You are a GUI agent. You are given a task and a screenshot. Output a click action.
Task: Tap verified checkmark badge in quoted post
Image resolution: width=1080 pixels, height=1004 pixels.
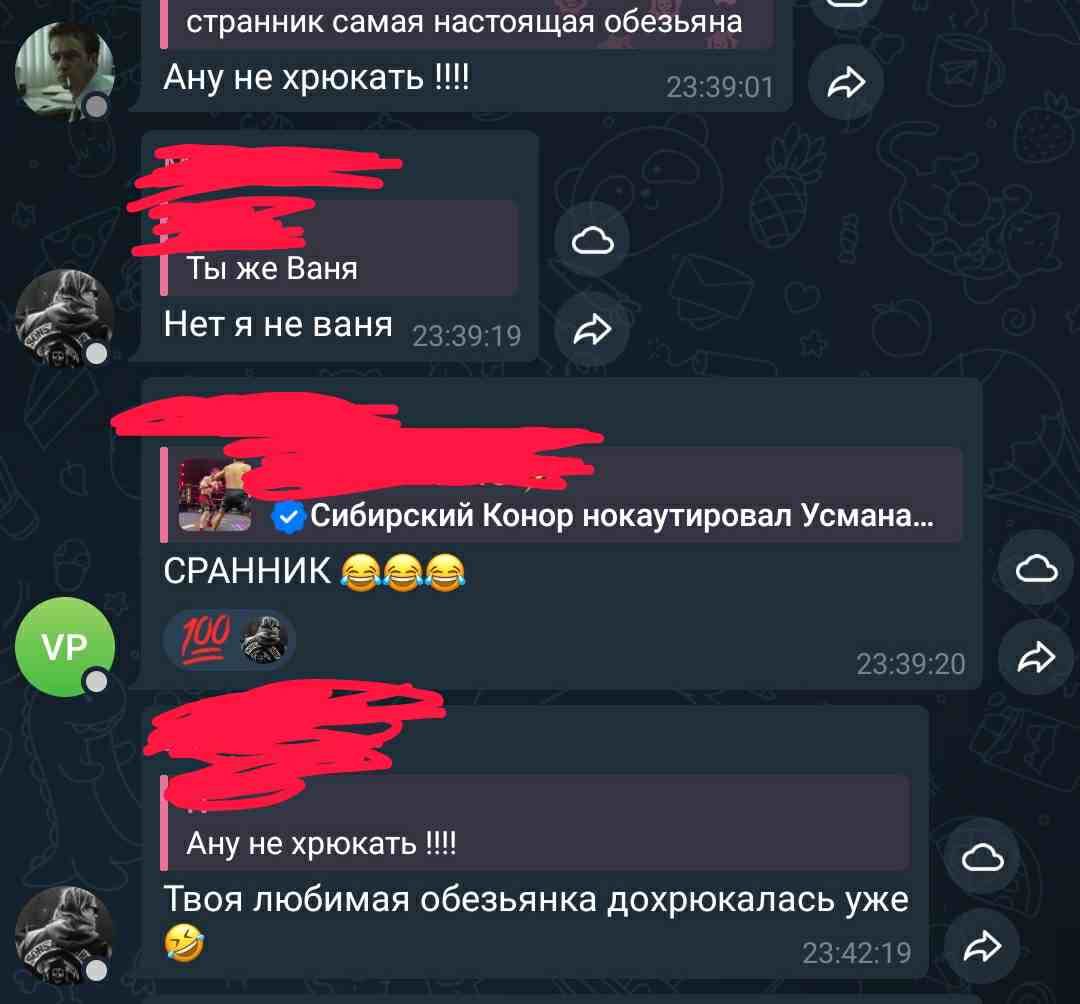click(x=288, y=516)
